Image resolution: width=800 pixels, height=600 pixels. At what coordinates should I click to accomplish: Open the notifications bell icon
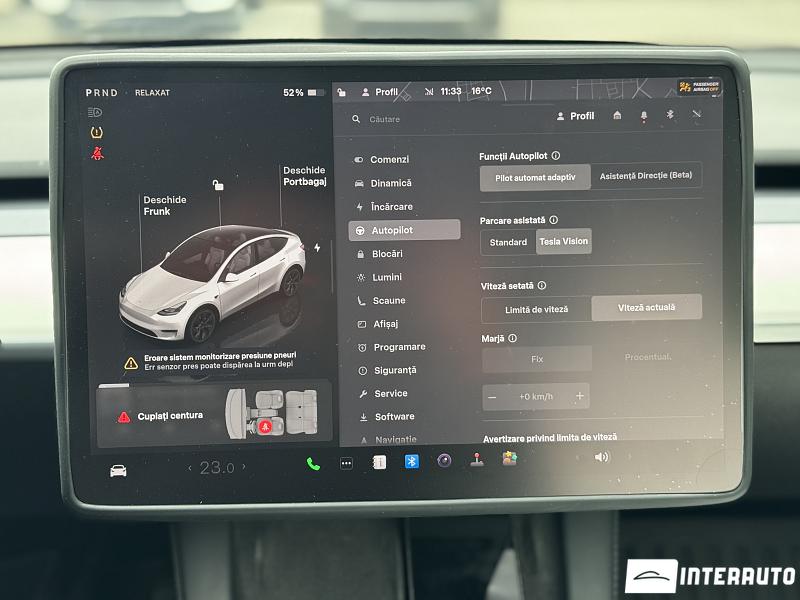(x=644, y=115)
